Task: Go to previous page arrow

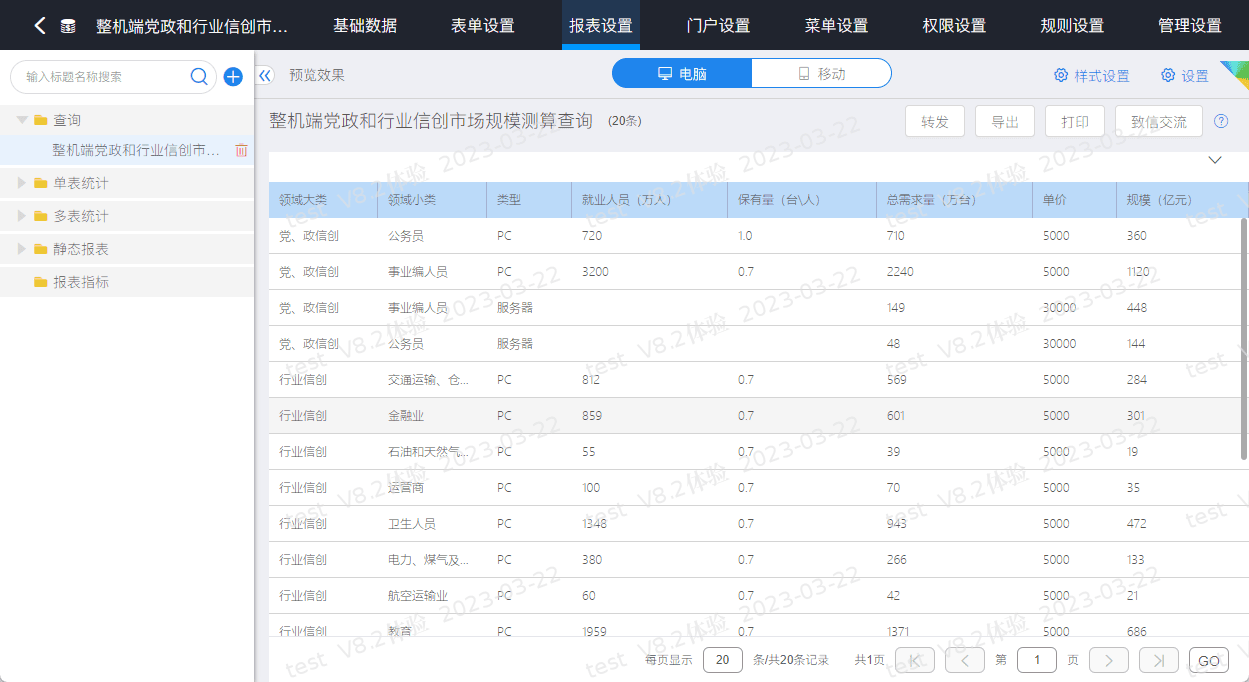Action: 965,660
